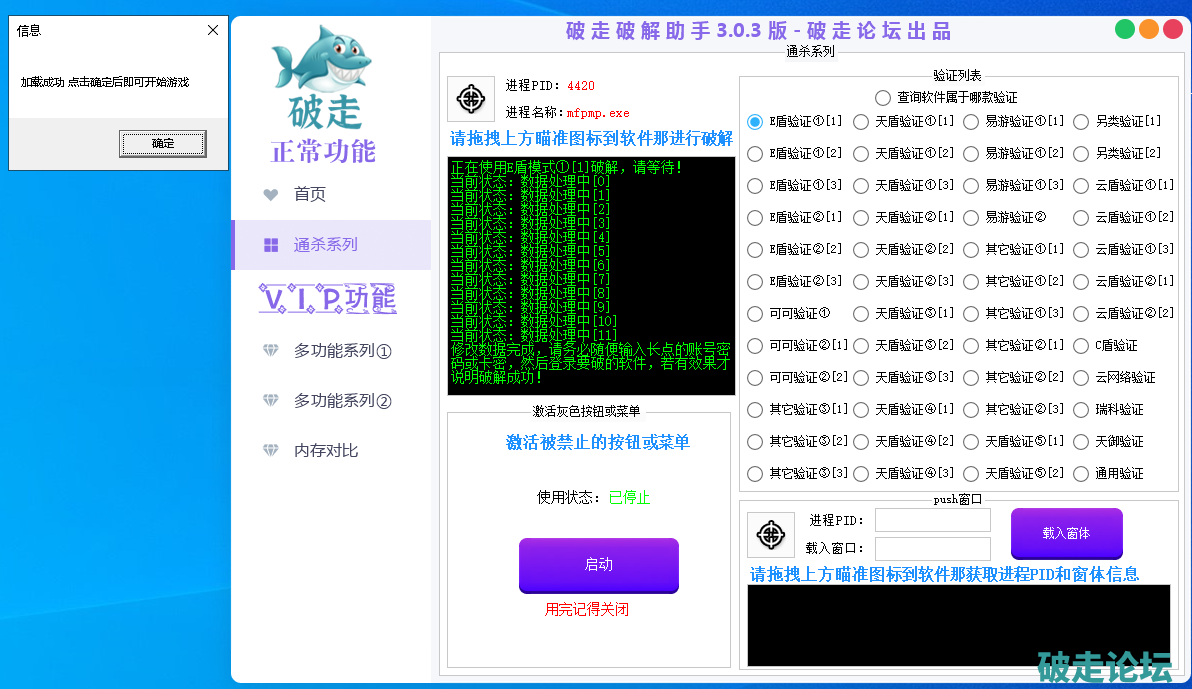Open the 首页 sidebar menu item
The height and width of the screenshot is (689, 1192).
click(x=310, y=195)
